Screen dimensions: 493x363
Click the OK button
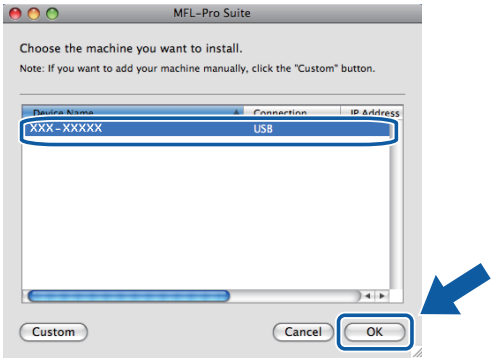click(x=375, y=332)
